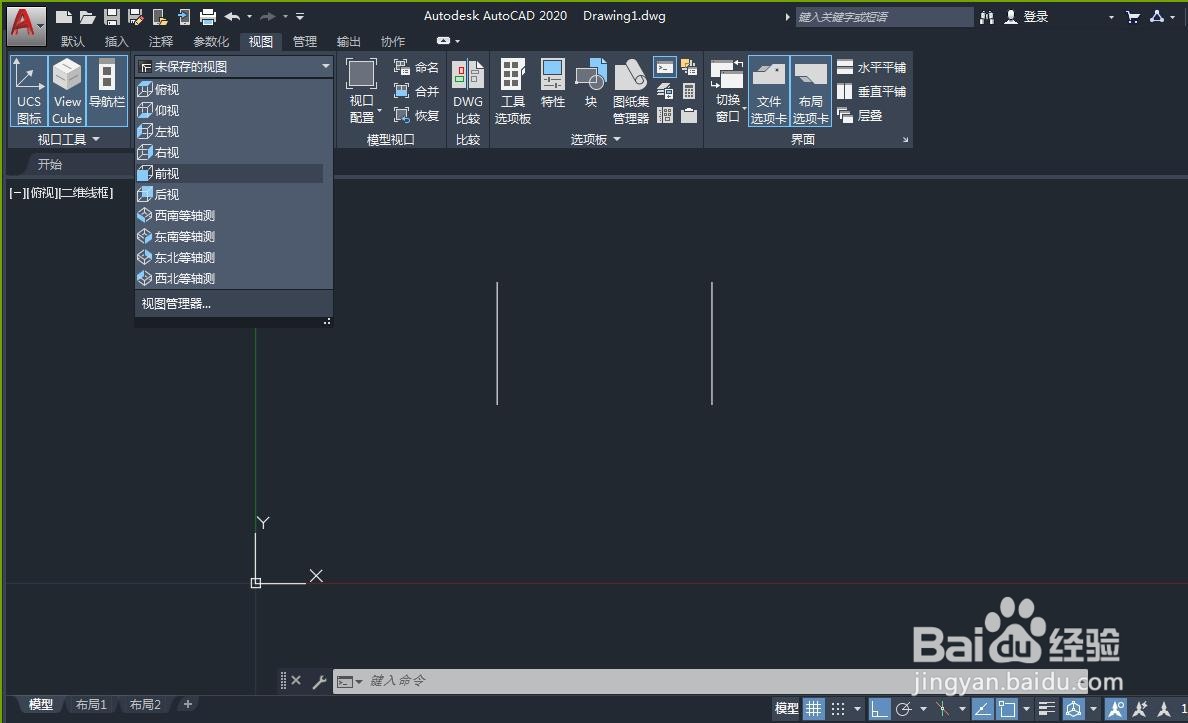Toggle the 文件选项卡 file tabs
Screen dimensions: 1188x723
(x=768, y=91)
